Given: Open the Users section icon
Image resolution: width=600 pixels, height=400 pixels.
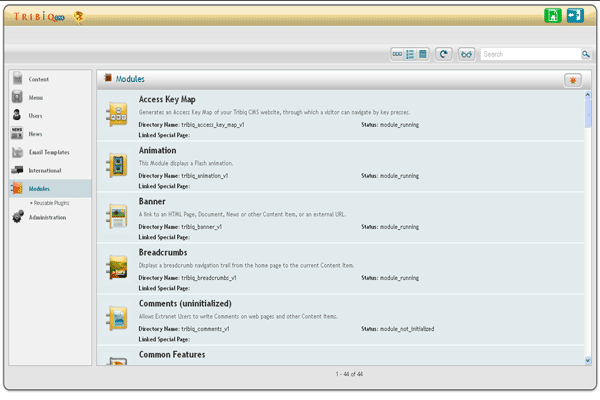Looking at the screenshot, I should 17,114.
